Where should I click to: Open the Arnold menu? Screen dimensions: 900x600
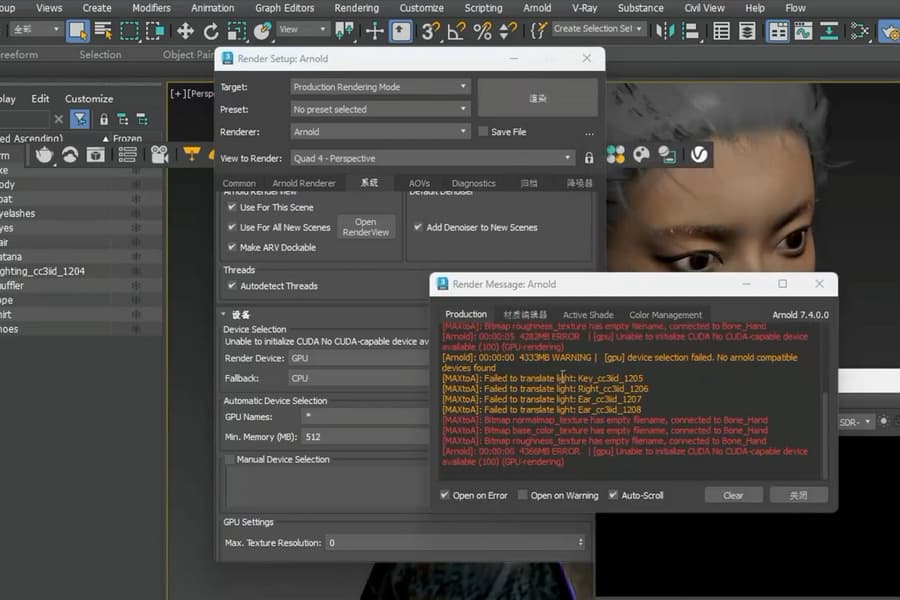(x=537, y=8)
